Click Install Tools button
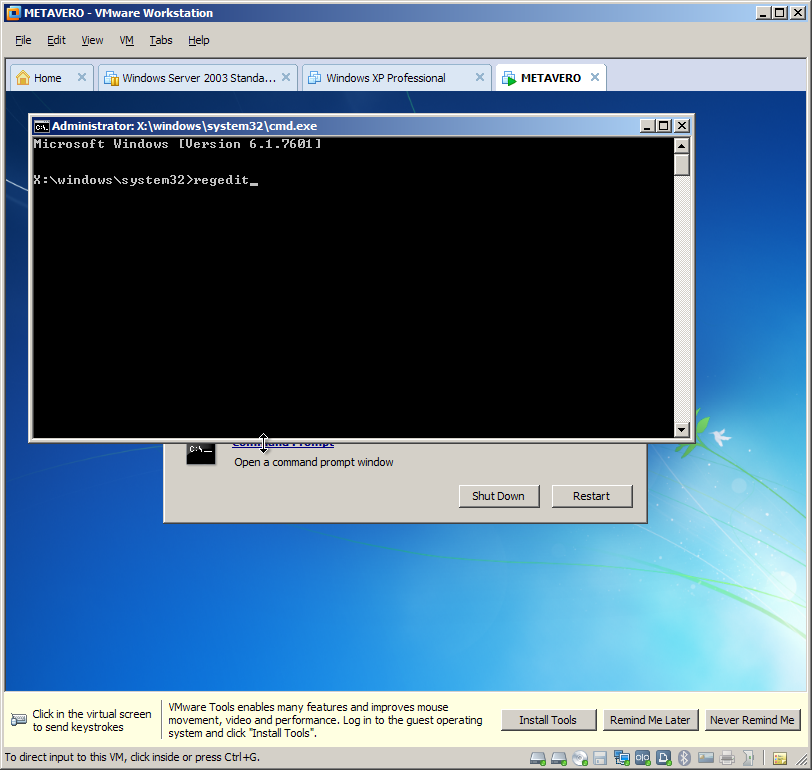This screenshot has height=770, width=812. click(548, 720)
